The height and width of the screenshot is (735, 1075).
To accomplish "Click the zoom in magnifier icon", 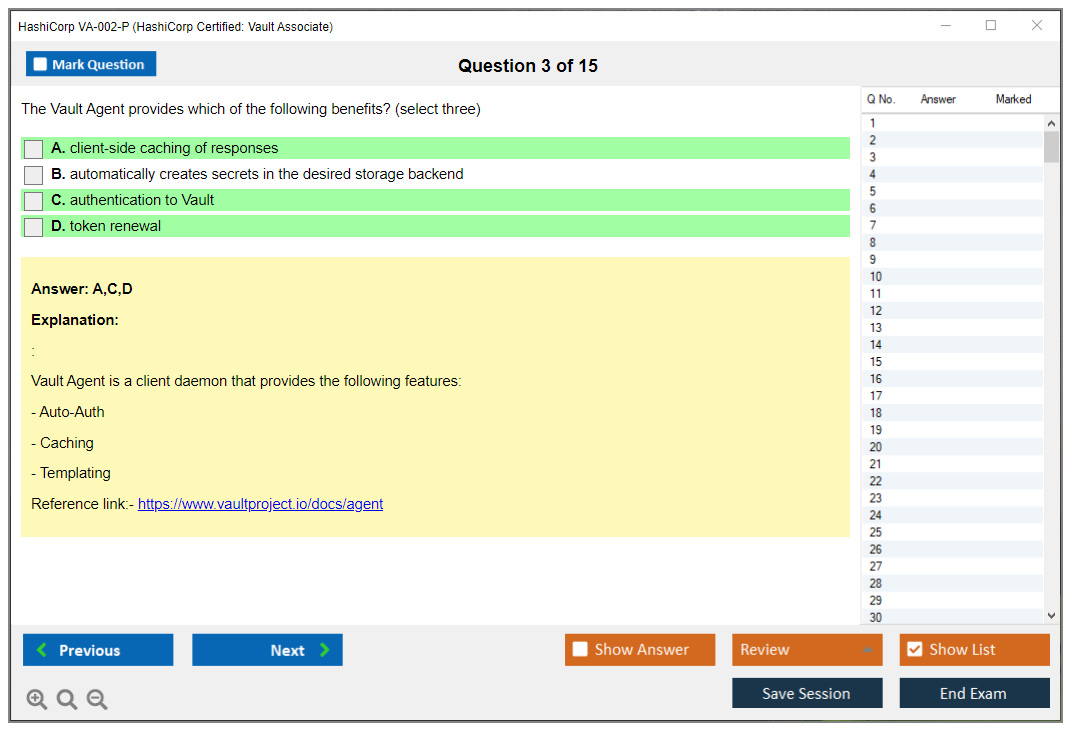I will coord(37,700).
